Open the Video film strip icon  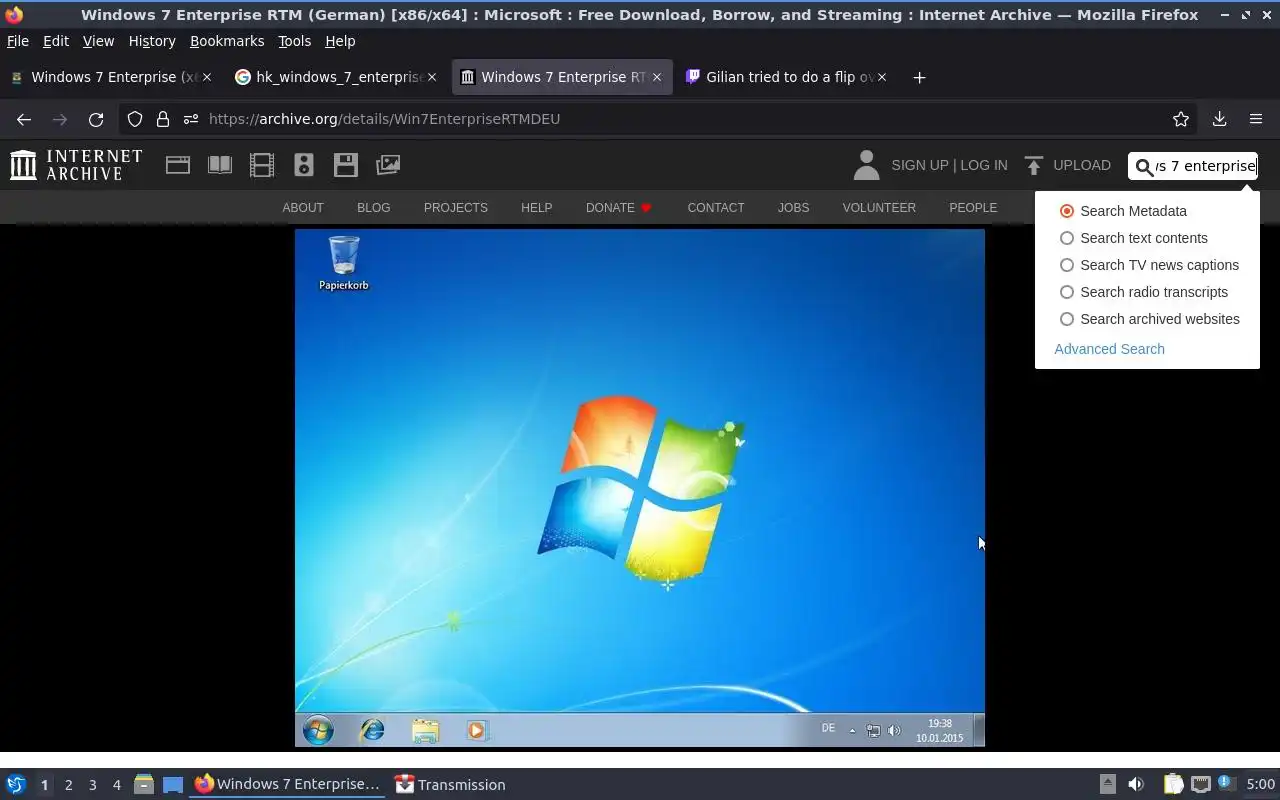[262, 165]
